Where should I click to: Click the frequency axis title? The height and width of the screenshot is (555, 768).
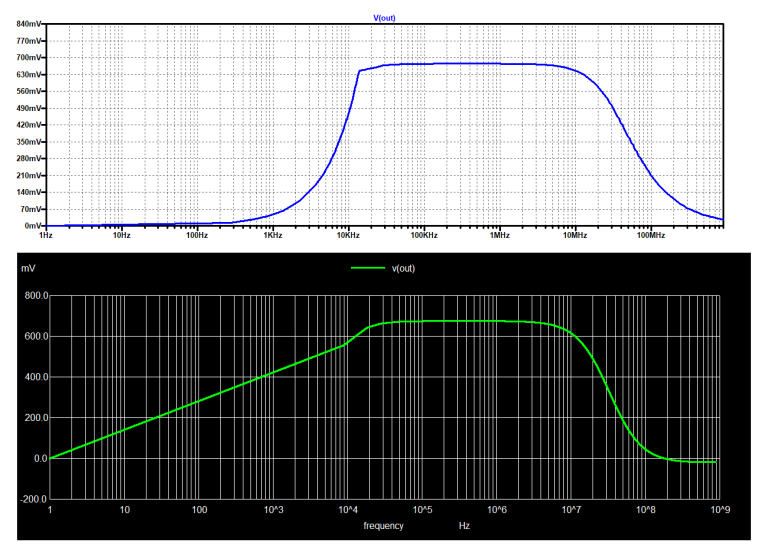pos(383,525)
